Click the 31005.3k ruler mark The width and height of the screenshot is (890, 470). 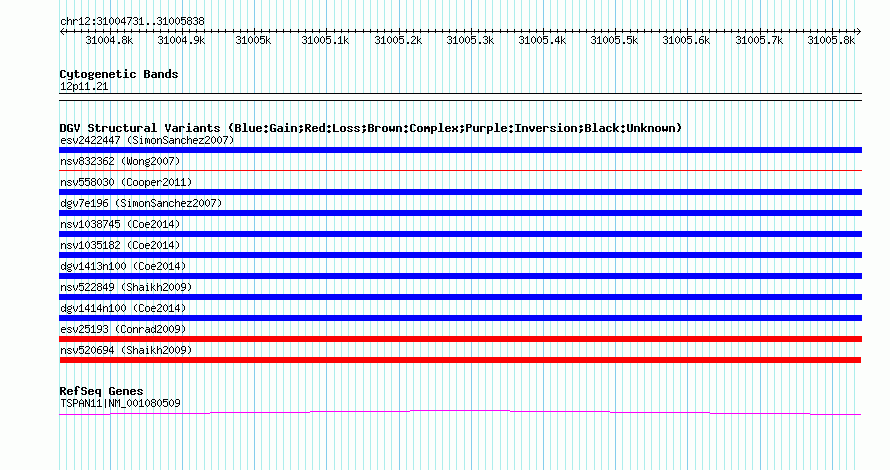click(470, 40)
